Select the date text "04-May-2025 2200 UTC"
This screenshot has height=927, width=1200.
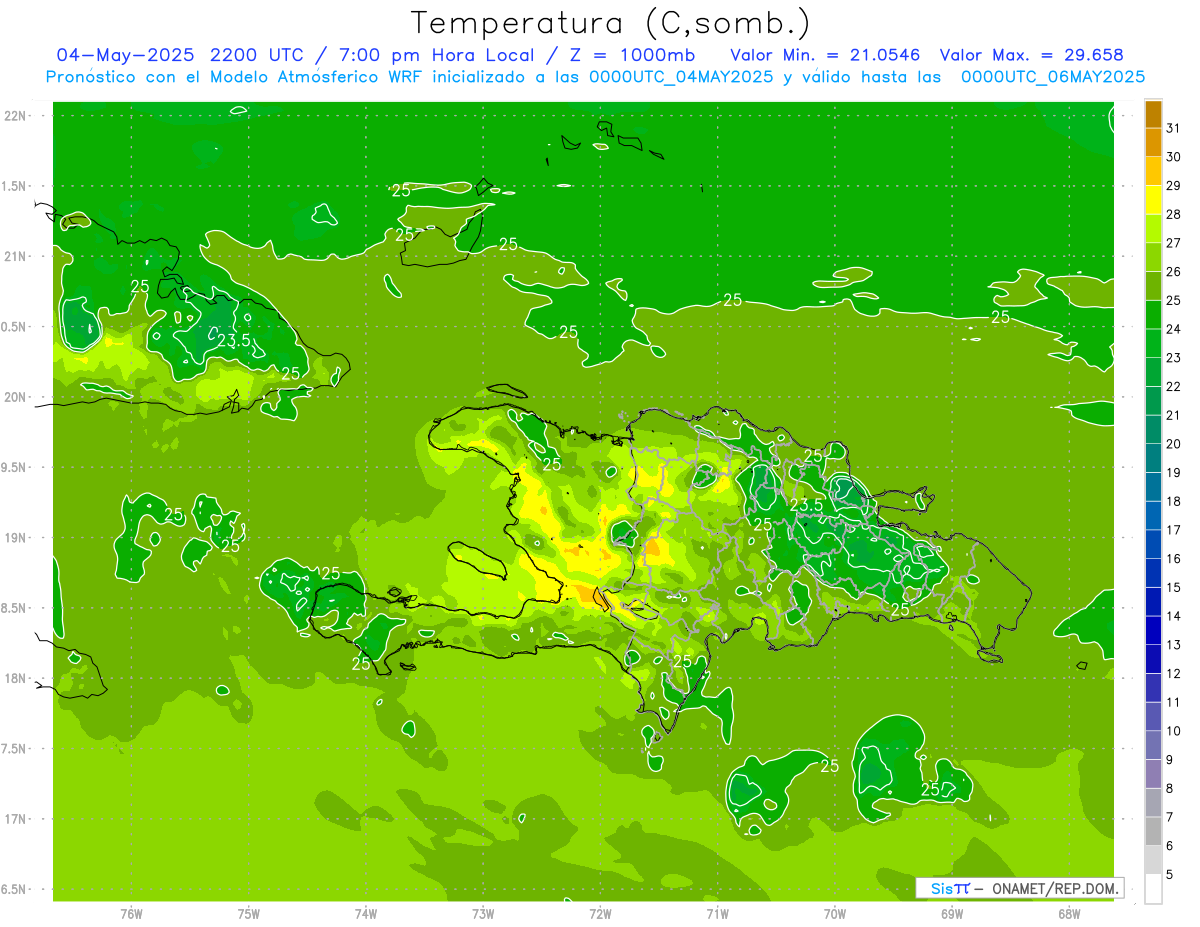[x=184, y=55]
